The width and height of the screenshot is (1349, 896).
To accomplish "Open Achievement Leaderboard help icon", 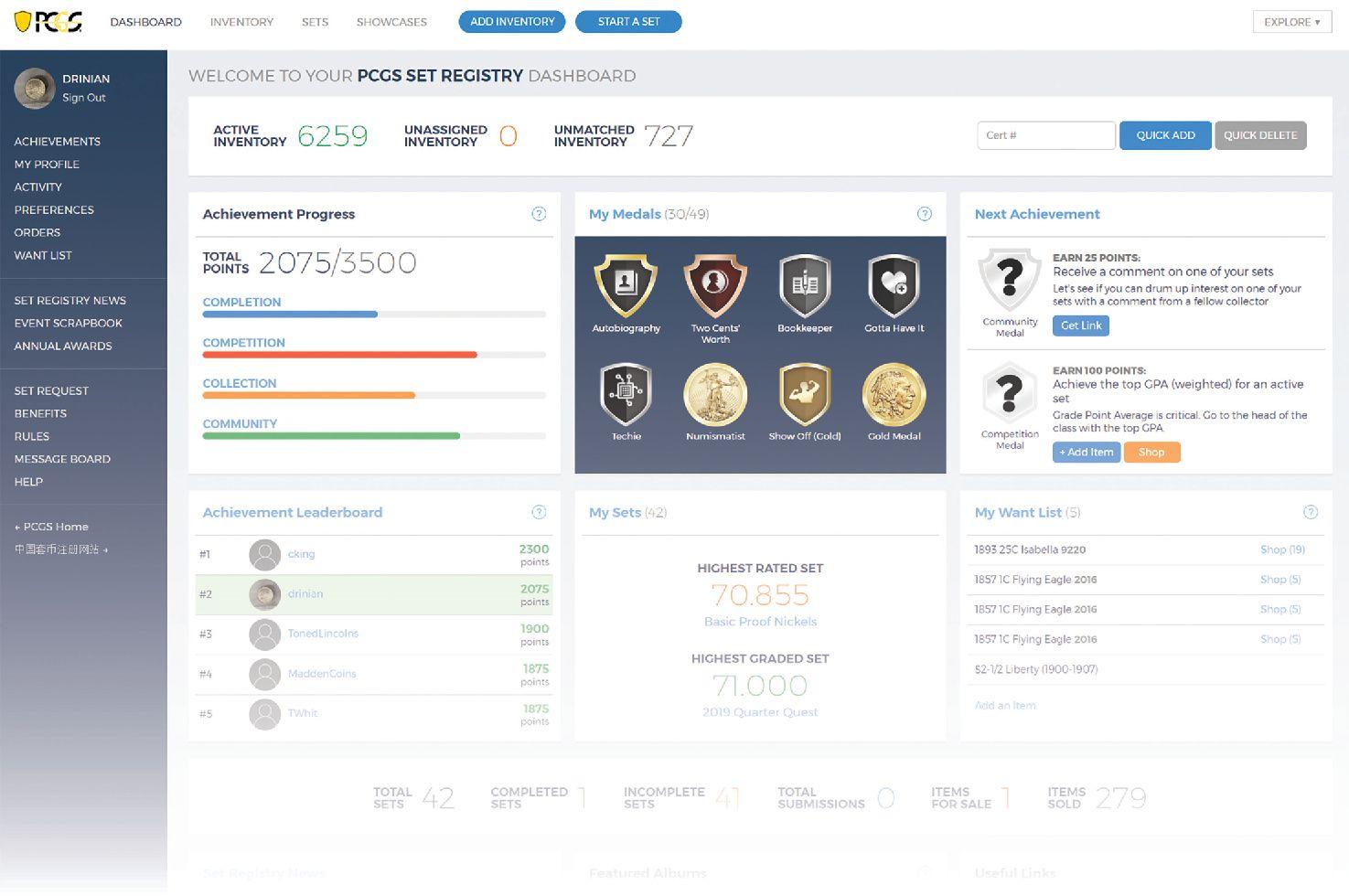I will click(x=539, y=512).
